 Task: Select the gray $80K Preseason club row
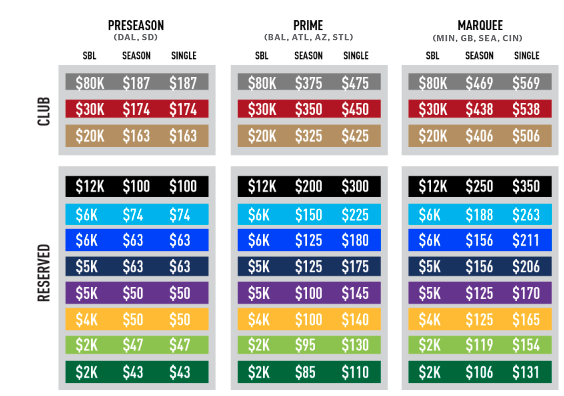coord(137,82)
